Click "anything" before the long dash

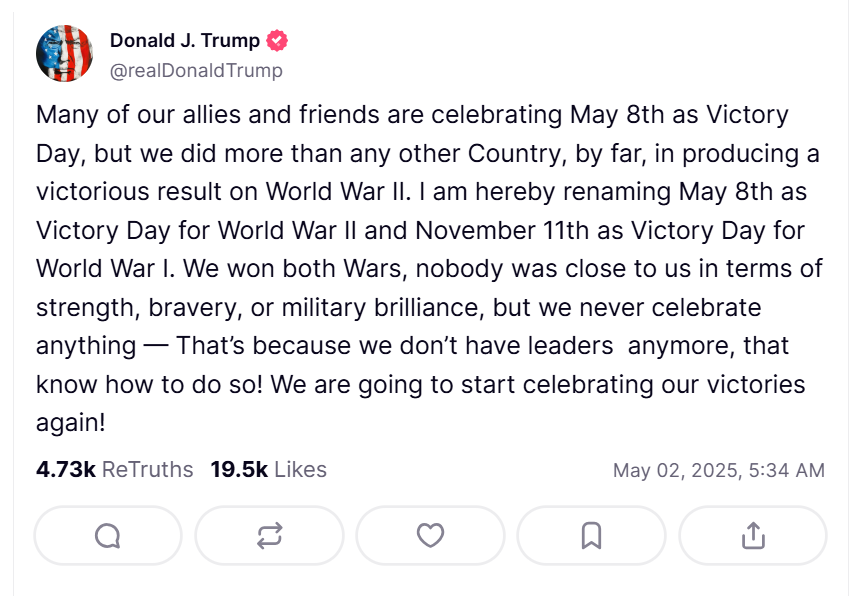coord(85,346)
